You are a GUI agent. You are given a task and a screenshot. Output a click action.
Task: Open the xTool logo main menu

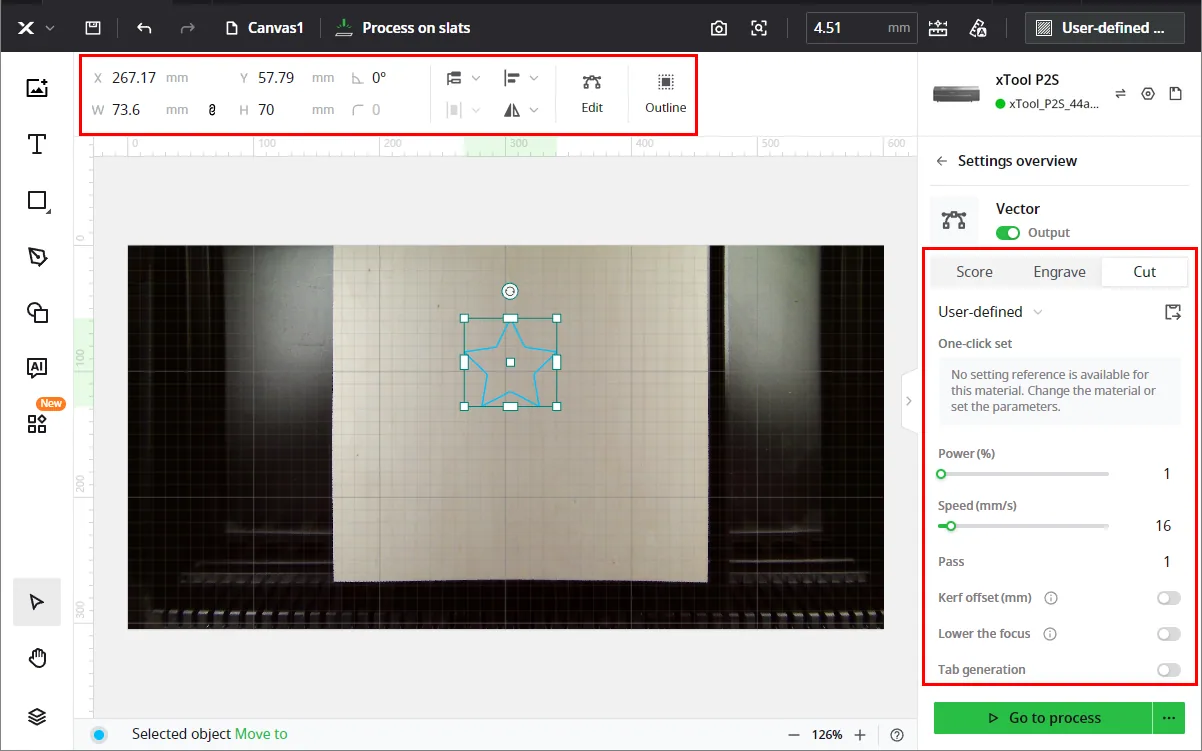pyautogui.click(x=26, y=28)
